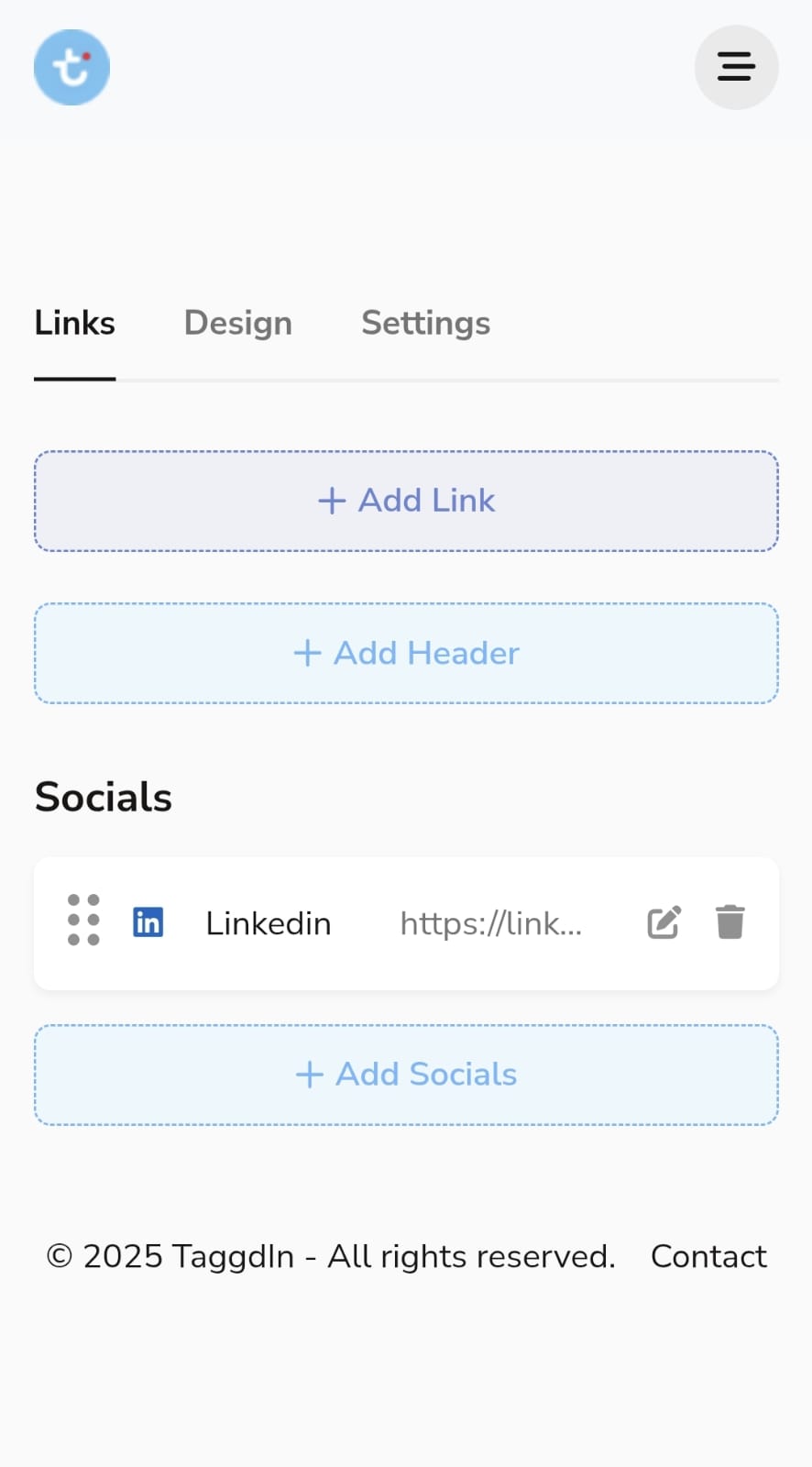Select the Links tab

(75, 323)
